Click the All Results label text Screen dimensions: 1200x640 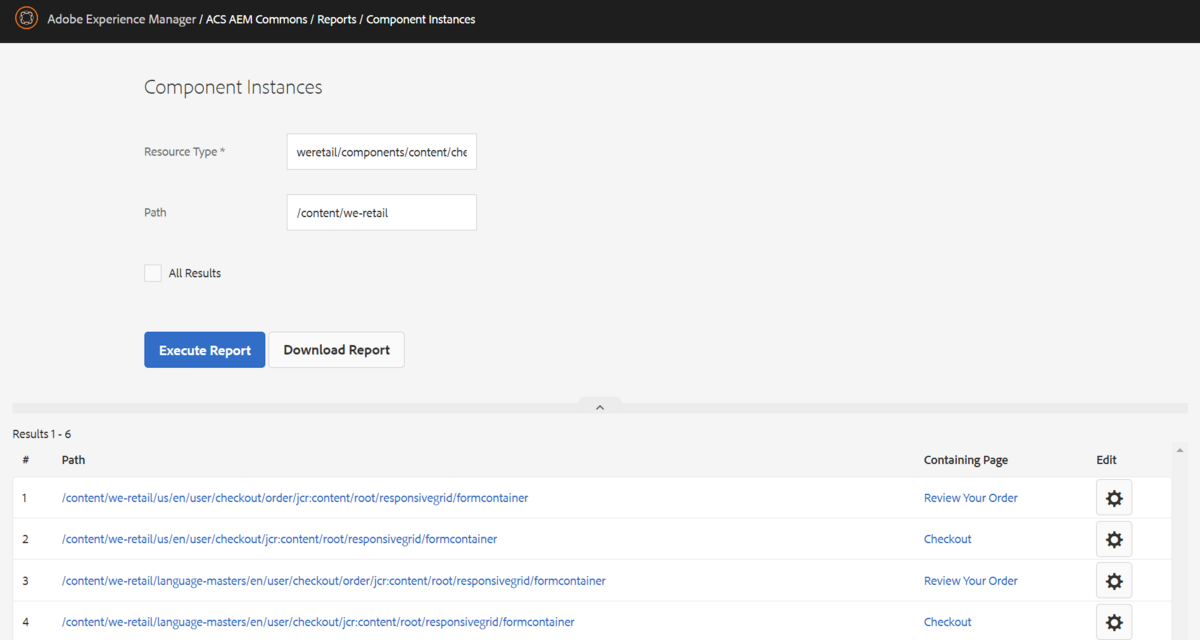click(x=195, y=273)
